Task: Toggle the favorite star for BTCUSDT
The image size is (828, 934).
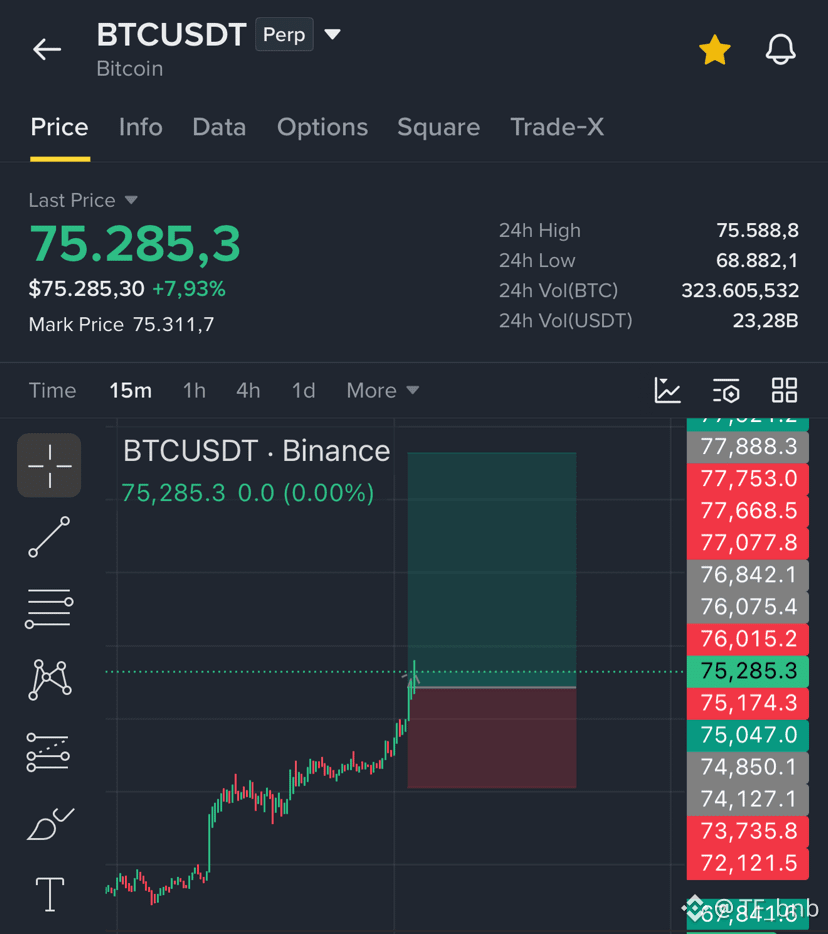Action: coord(714,49)
